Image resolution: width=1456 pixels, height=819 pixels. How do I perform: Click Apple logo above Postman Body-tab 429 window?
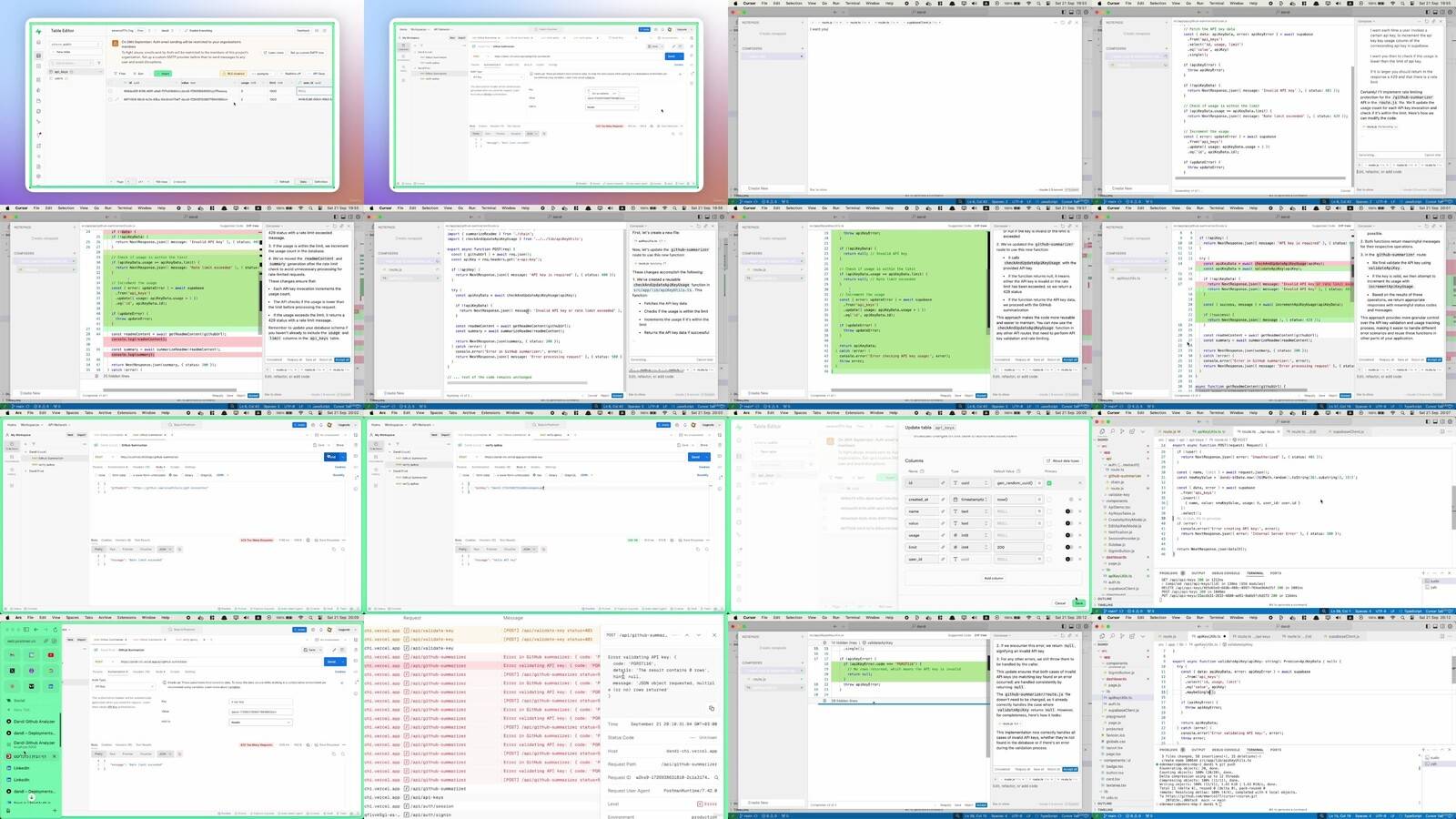point(7,413)
